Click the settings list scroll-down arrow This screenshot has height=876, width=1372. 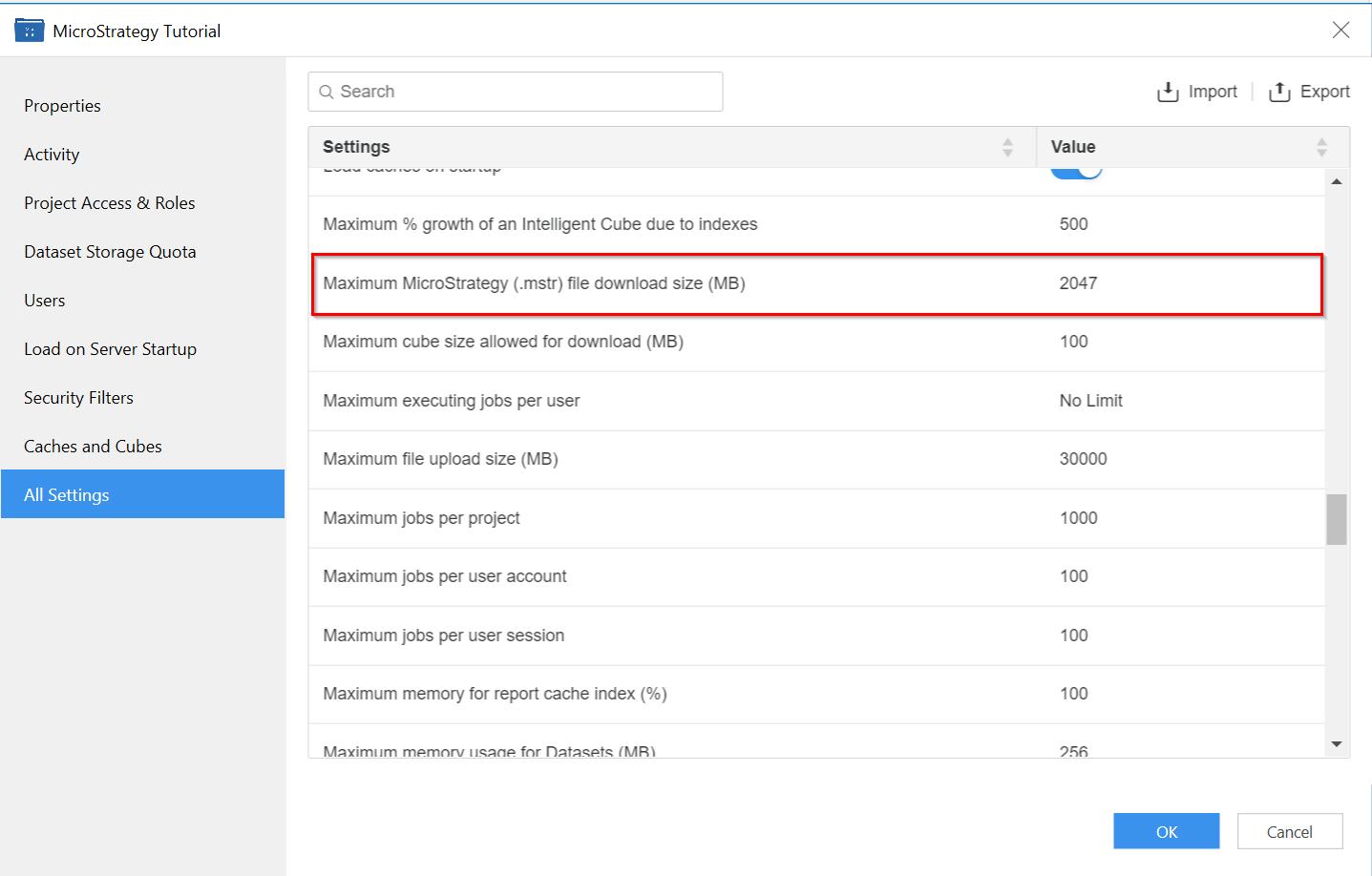(1337, 744)
